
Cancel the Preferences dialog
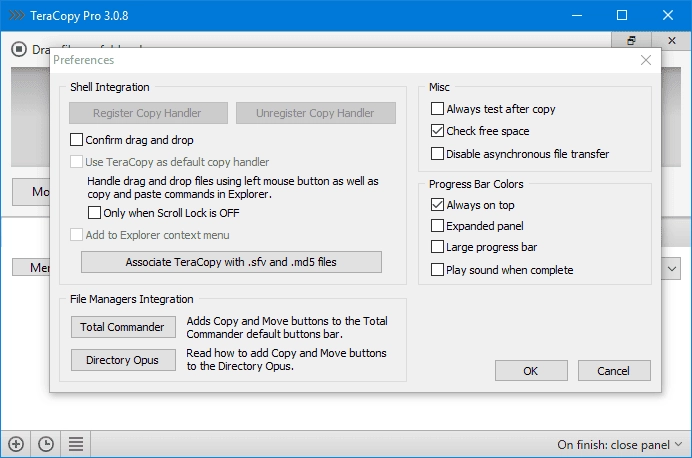[614, 371]
